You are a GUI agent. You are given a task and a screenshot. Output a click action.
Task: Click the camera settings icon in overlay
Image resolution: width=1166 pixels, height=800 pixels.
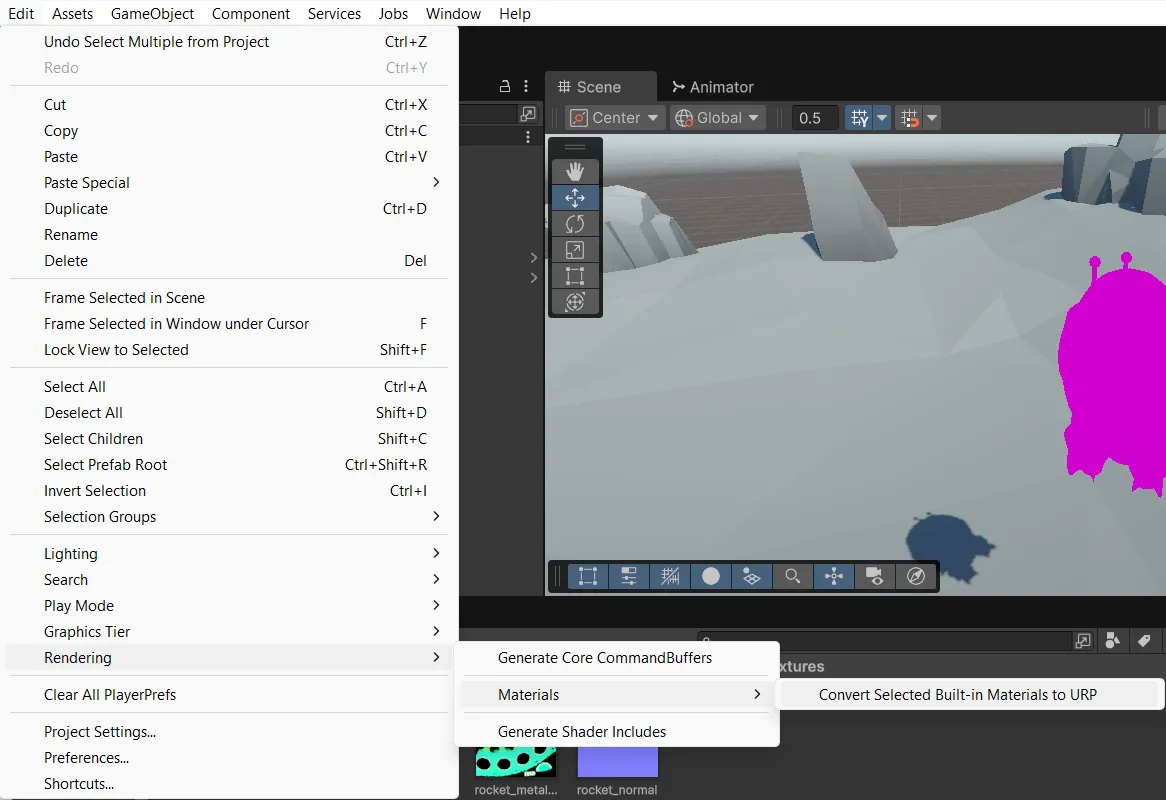[x=874, y=576]
